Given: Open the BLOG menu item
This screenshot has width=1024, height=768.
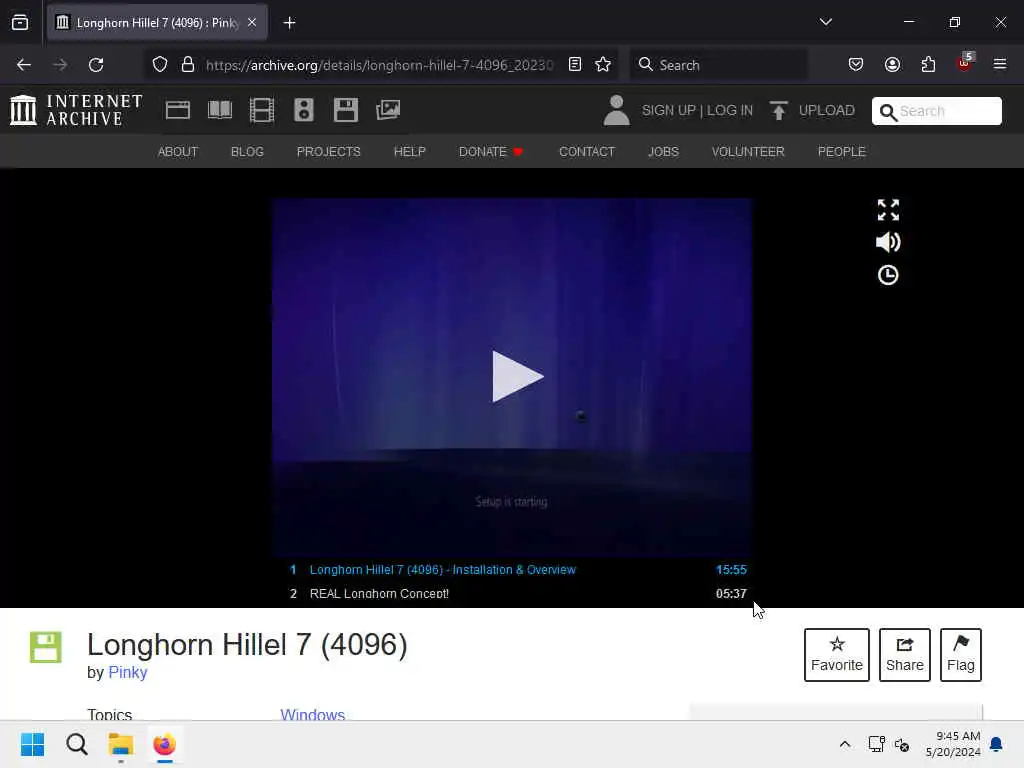Looking at the screenshot, I should [247, 152].
